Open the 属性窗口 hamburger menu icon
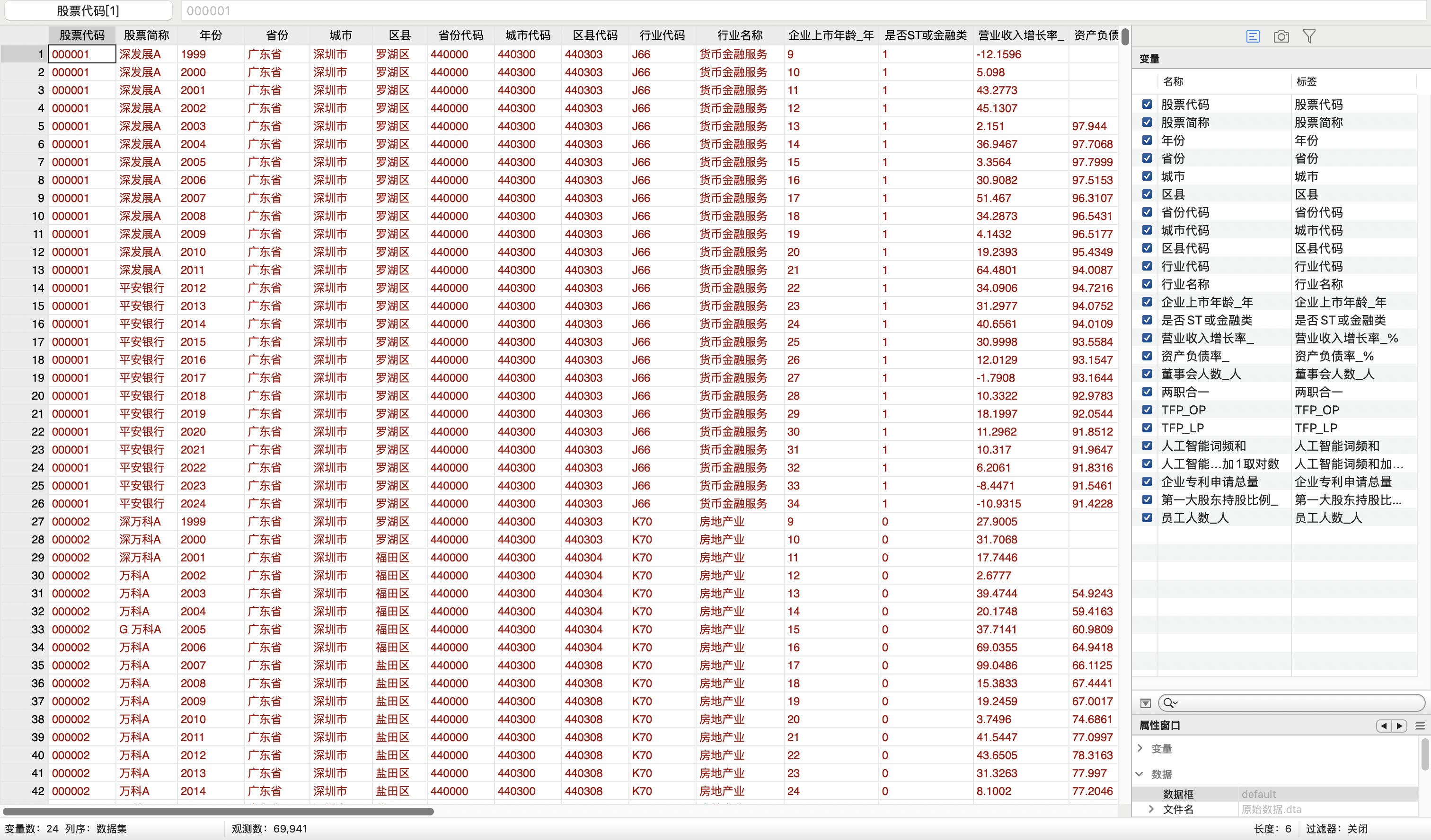1431x840 pixels. point(1420,726)
